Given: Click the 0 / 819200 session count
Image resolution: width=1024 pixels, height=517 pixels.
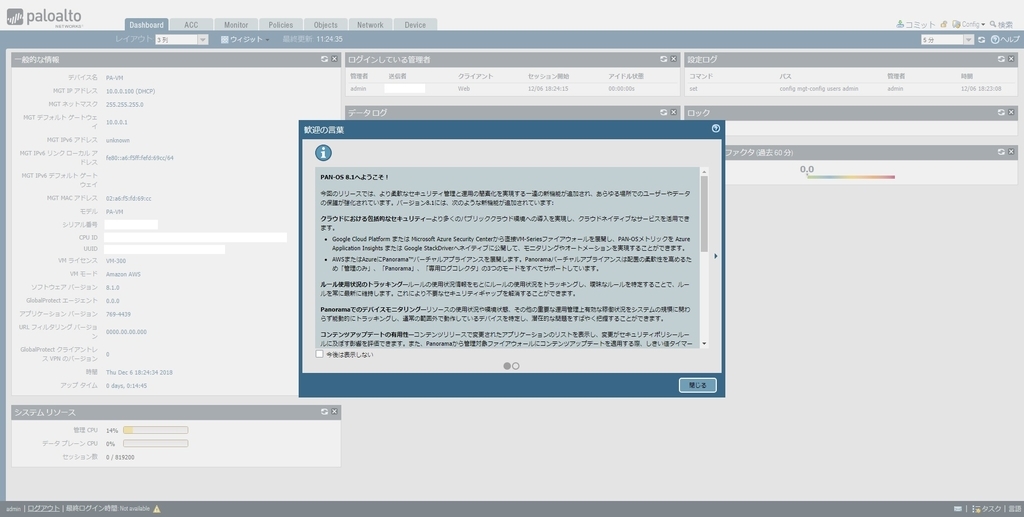Looking at the screenshot, I should click(x=120, y=458).
